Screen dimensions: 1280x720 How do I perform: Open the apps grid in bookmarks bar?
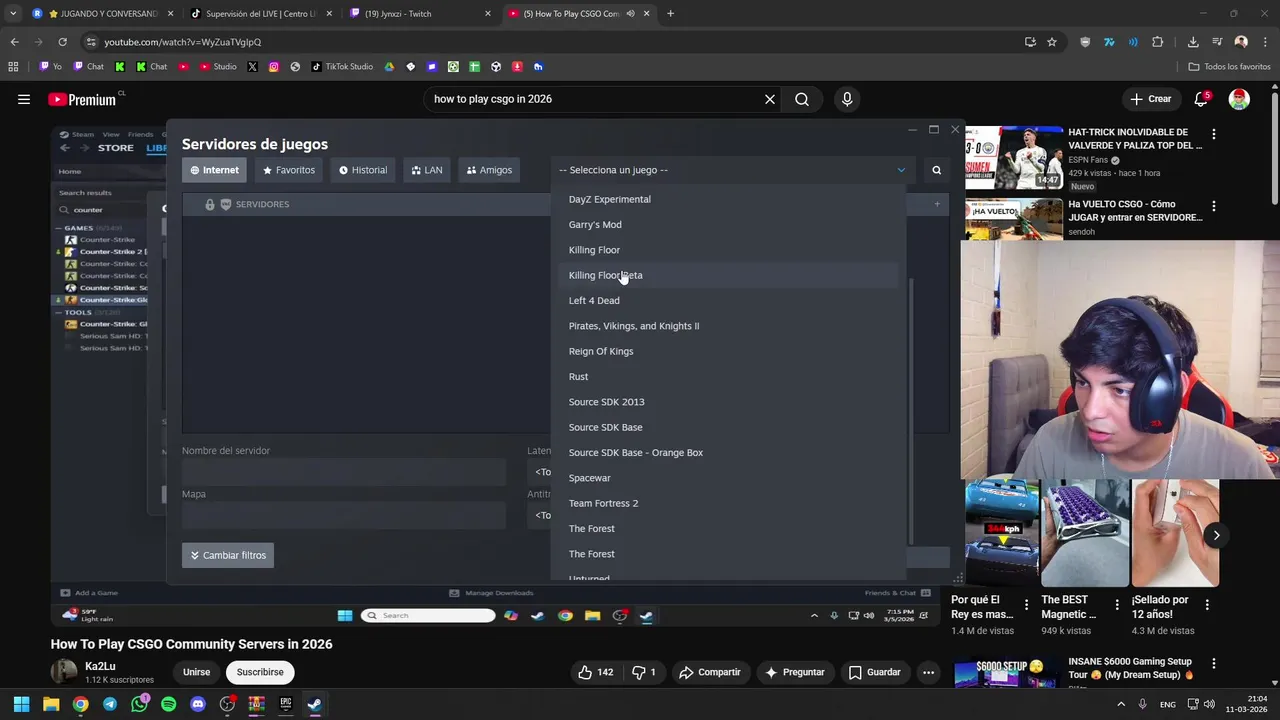point(13,67)
